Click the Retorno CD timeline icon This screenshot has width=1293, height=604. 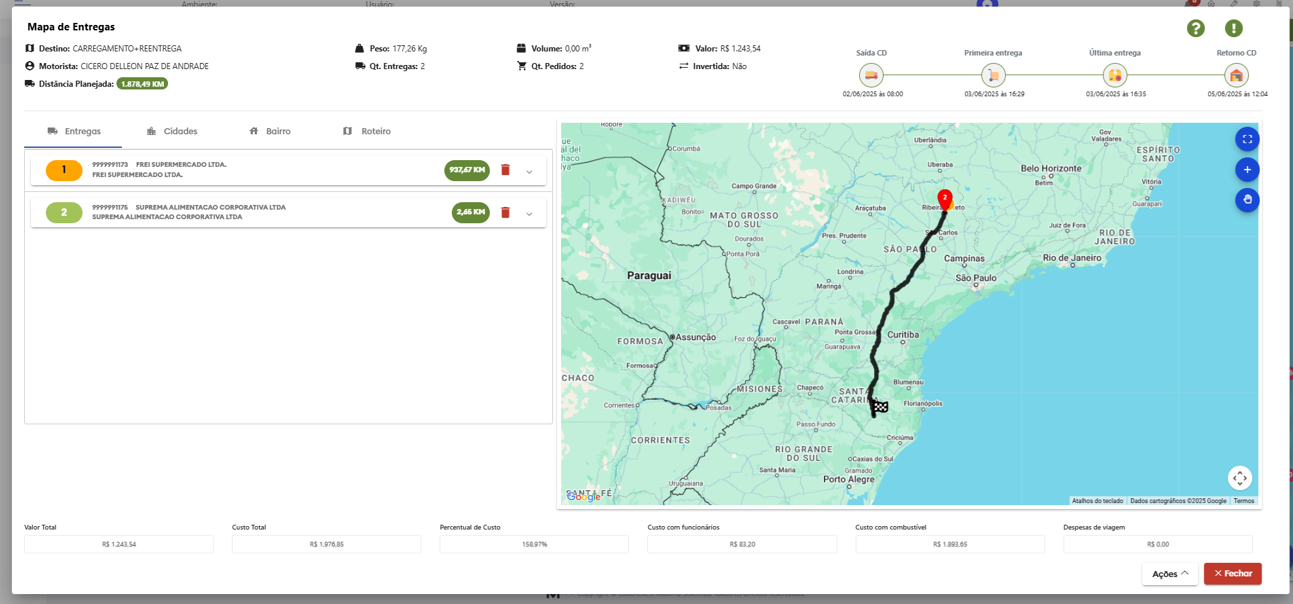pos(1237,75)
